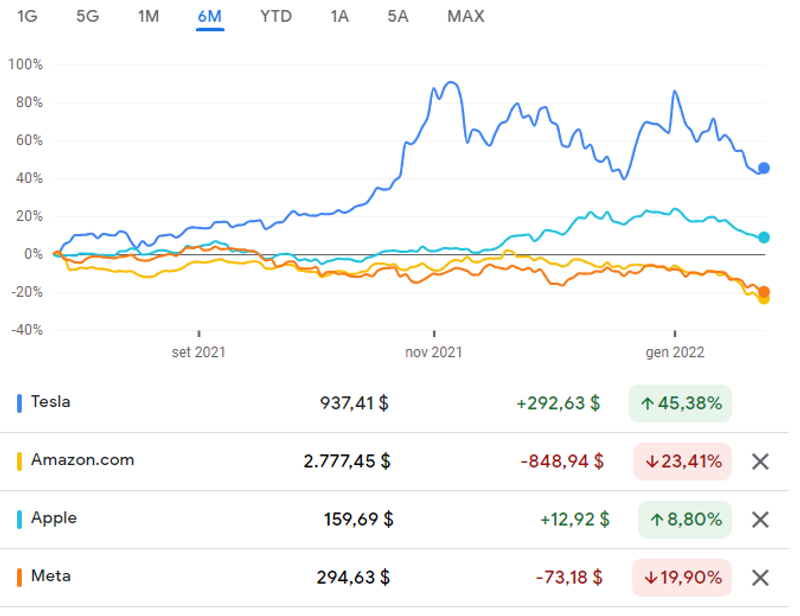
Task: Open the Meta stock listing
Action: [394, 578]
